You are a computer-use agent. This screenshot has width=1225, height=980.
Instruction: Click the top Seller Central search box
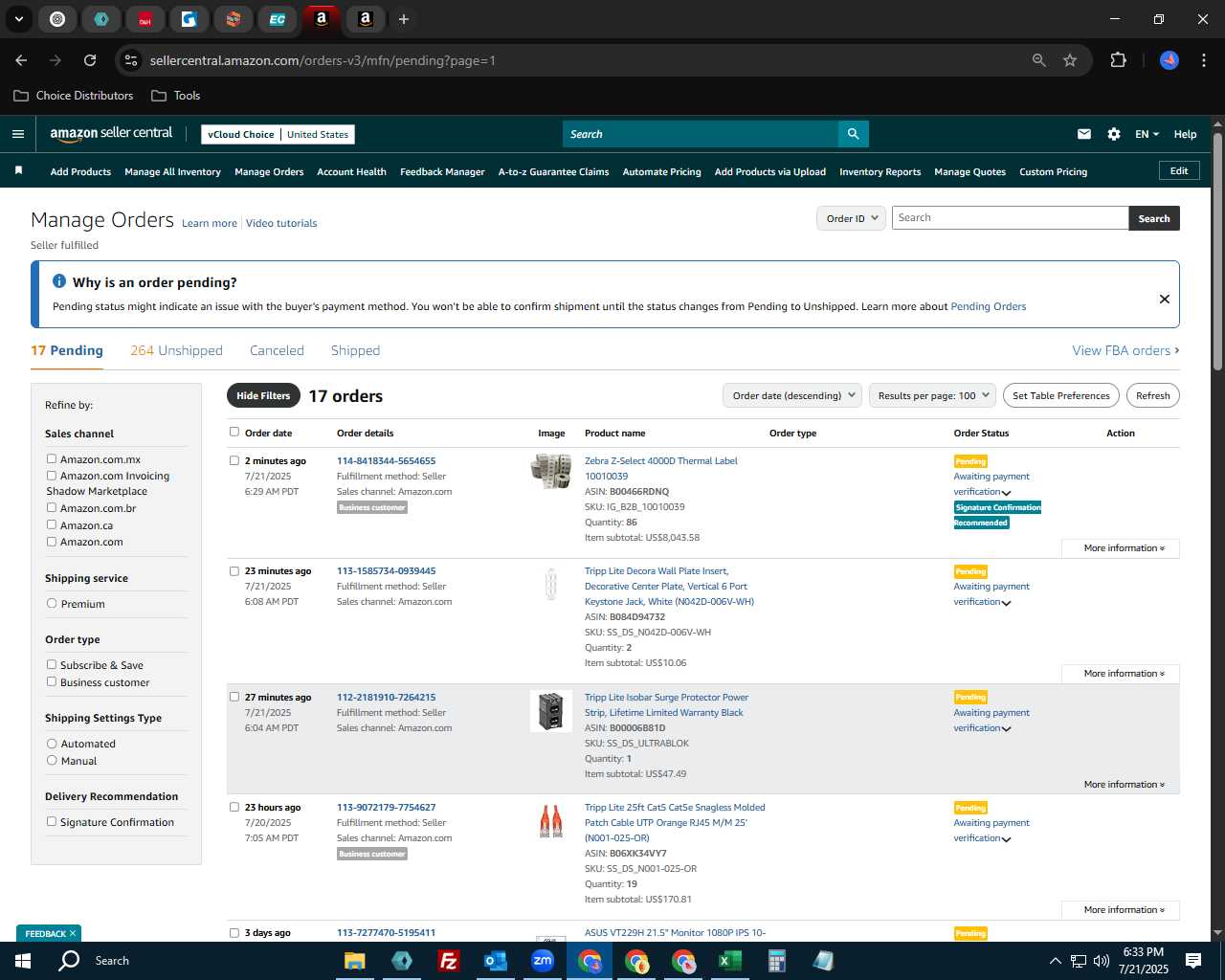[701, 134]
